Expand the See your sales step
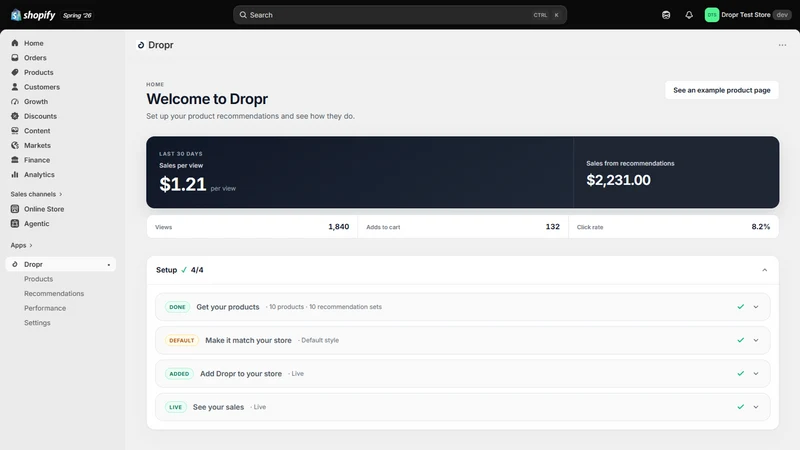The width and height of the screenshot is (800, 450). click(x=756, y=407)
